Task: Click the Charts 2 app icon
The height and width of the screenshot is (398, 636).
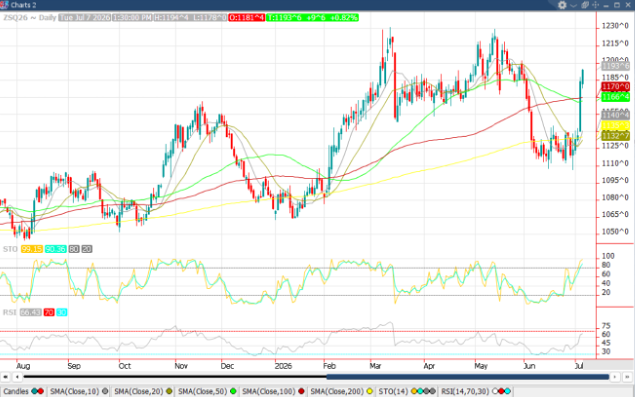Action: [x=4, y=5]
